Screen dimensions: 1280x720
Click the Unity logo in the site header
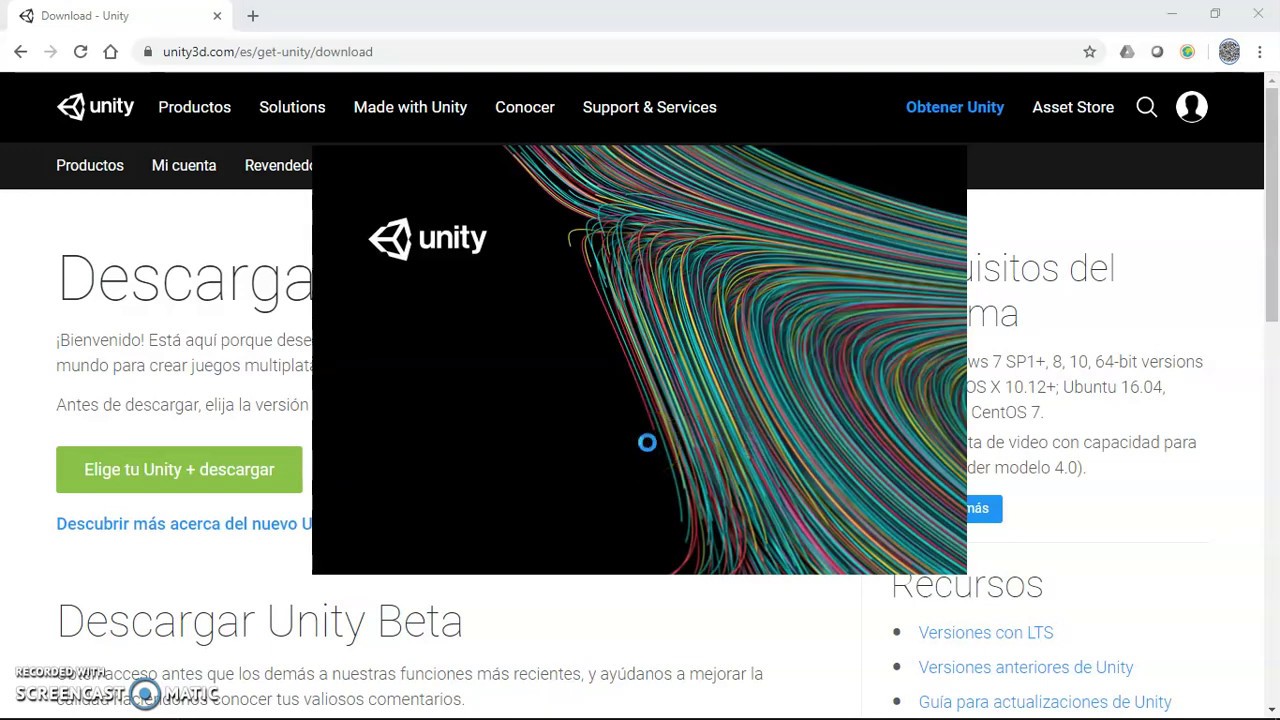pyautogui.click(x=95, y=107)
